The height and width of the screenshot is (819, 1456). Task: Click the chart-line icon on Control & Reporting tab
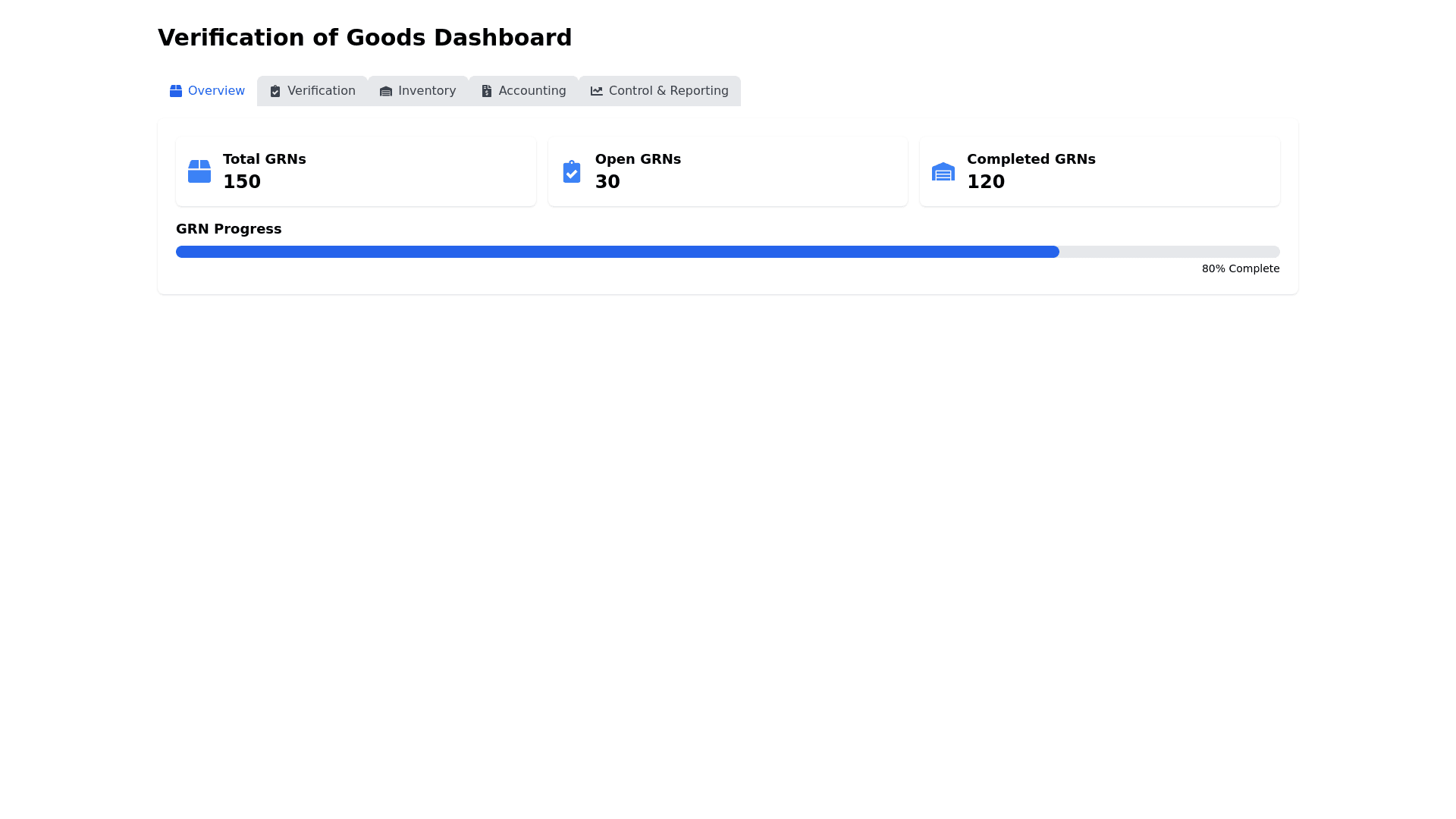pyautogui.click(x=597, y=91)
